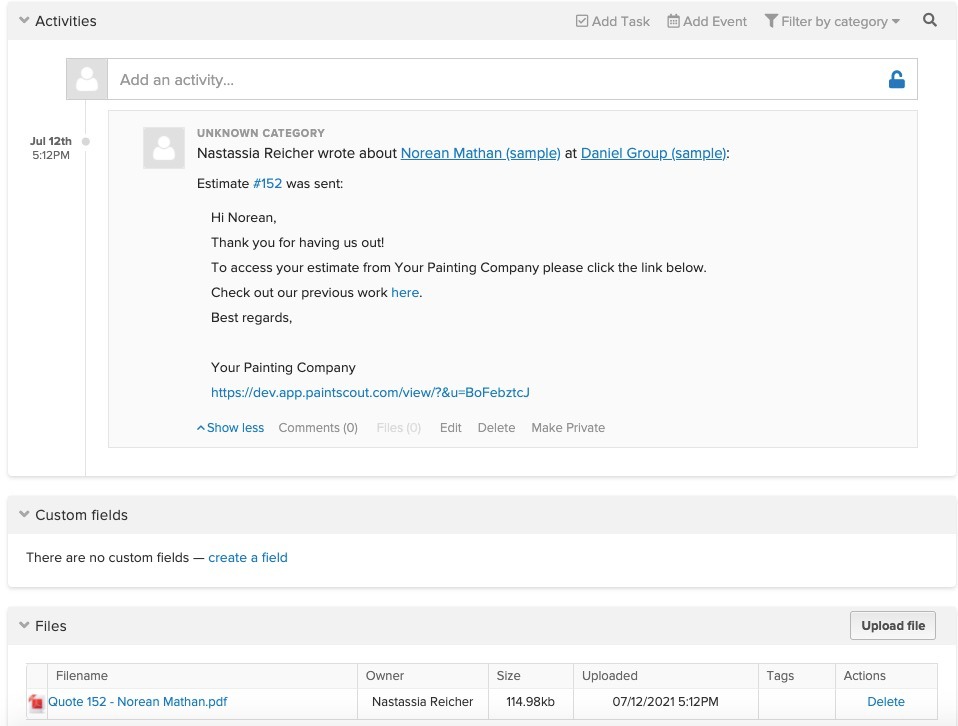Viewport: 958px width, 726px height.
Task: Click the PDF icon beside Quote 152 file
Action: coord(36,703)
